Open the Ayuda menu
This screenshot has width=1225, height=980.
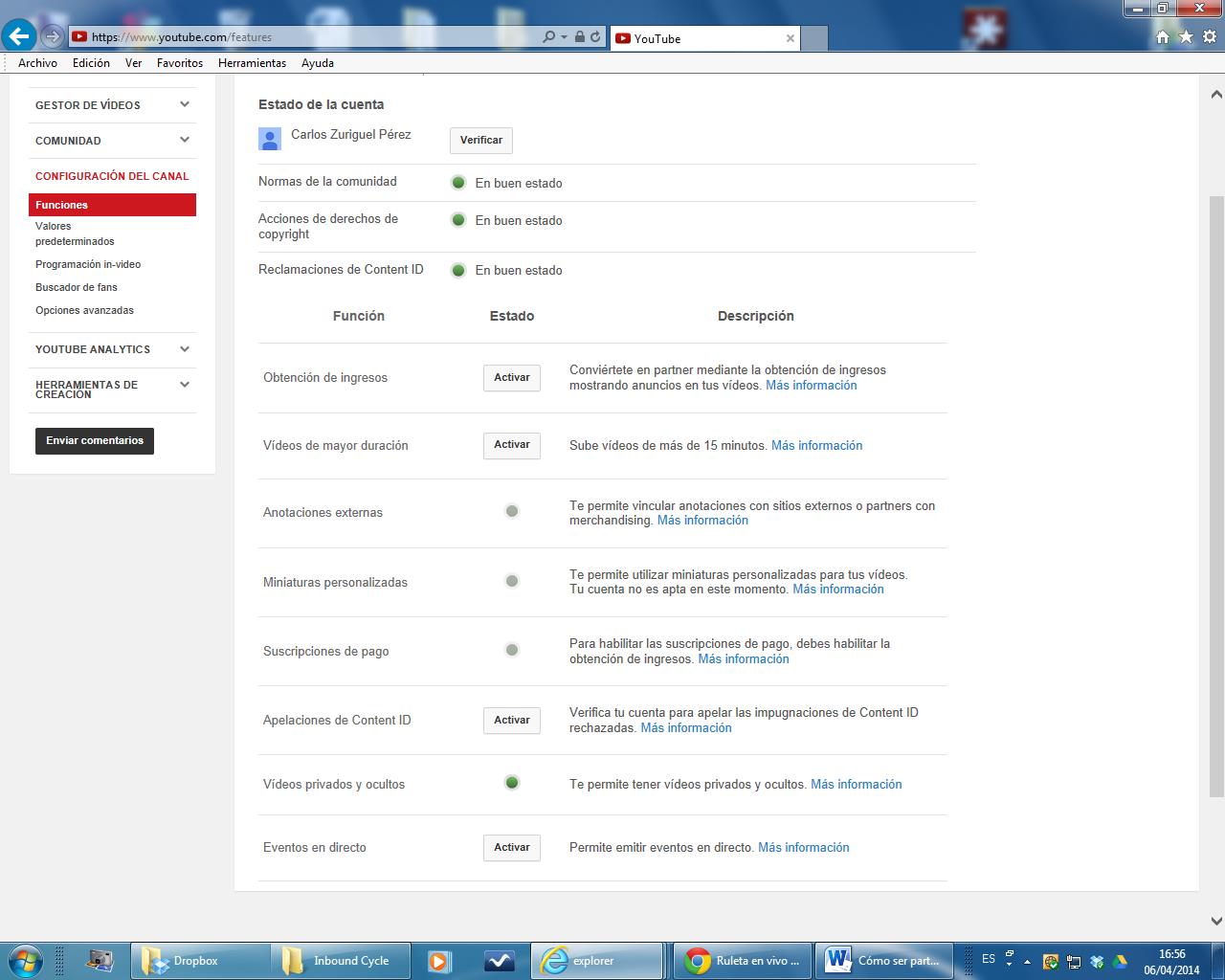pos(318,63)
